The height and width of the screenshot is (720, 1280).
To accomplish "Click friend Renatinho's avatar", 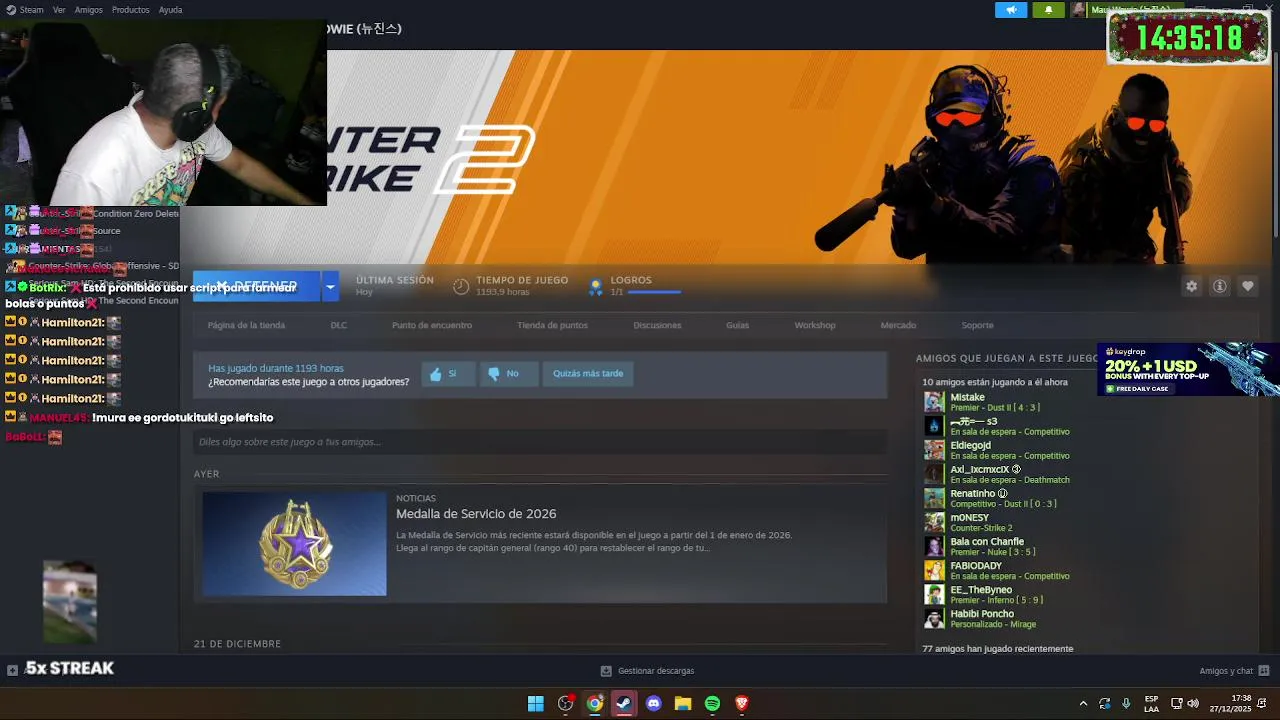I will pos(934,498).
